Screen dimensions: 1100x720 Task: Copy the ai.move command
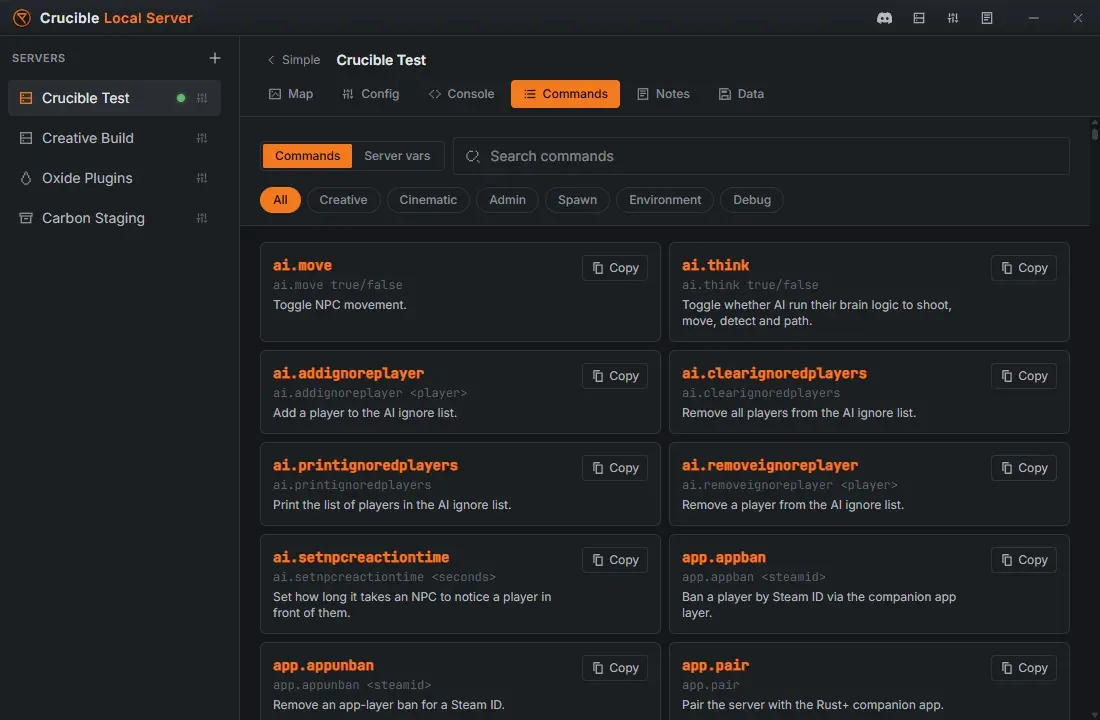pyautogui.click(x=615, y=268)
